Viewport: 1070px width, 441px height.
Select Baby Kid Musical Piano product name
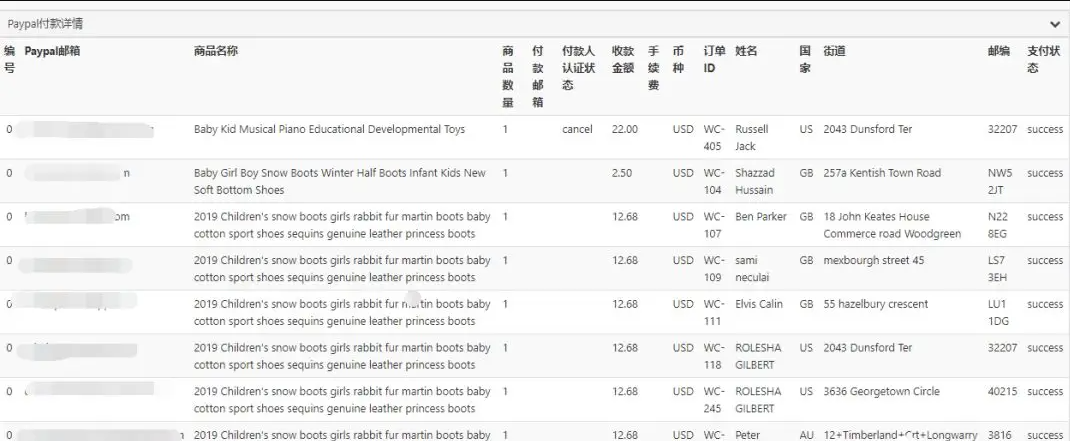[329, 129]
